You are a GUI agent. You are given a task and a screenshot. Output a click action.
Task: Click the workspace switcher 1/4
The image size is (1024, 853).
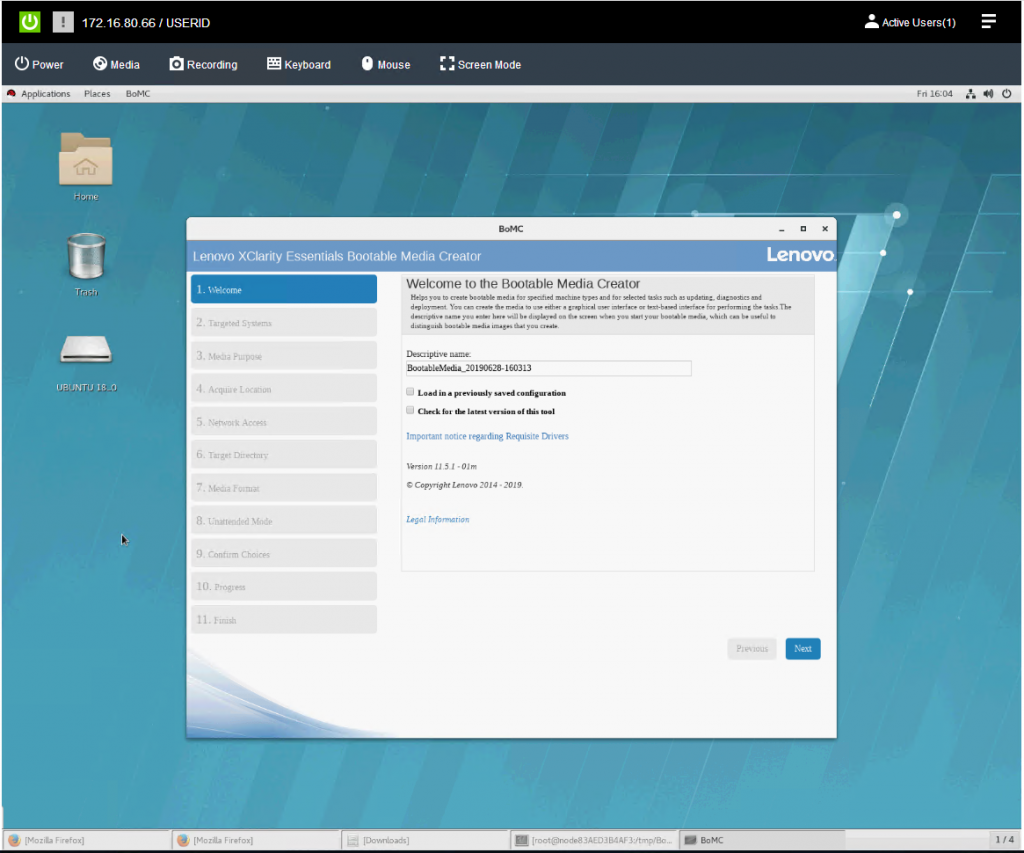coord(1004,839)
